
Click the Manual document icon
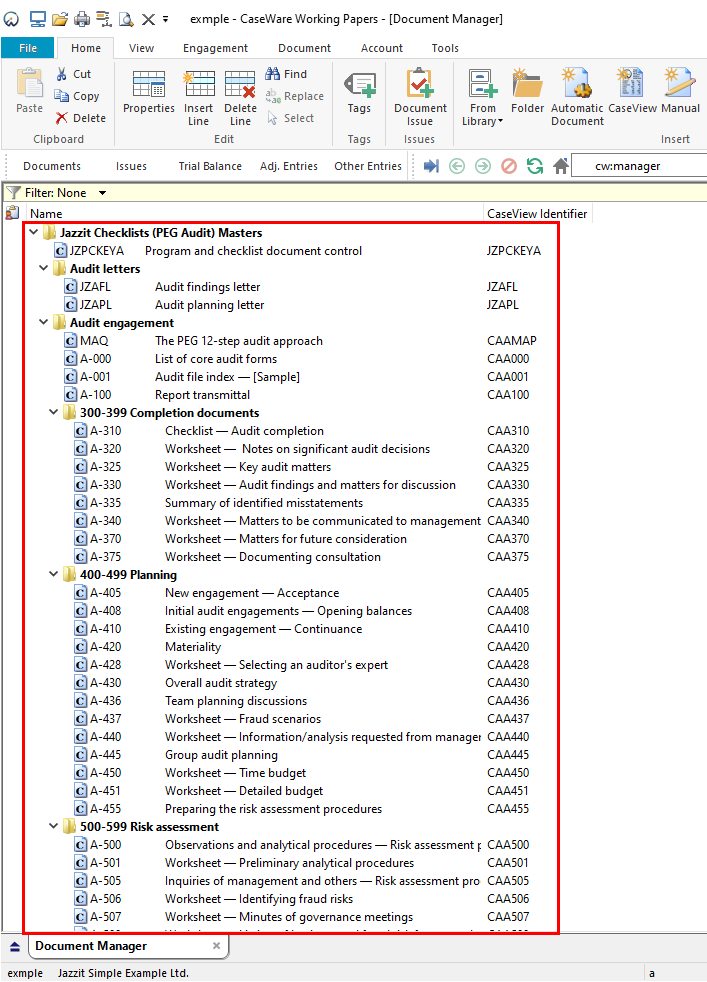pyautogui.click(x=680, y=83)
